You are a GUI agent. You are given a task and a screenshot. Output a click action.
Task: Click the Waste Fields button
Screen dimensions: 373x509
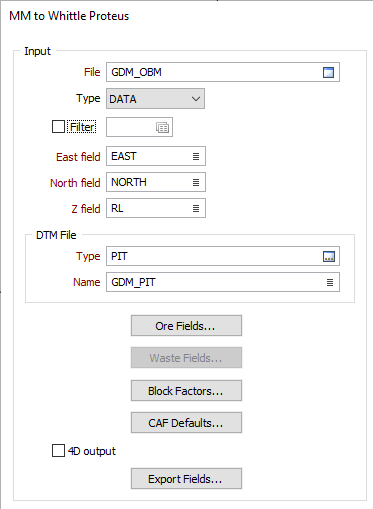(186, 358)
